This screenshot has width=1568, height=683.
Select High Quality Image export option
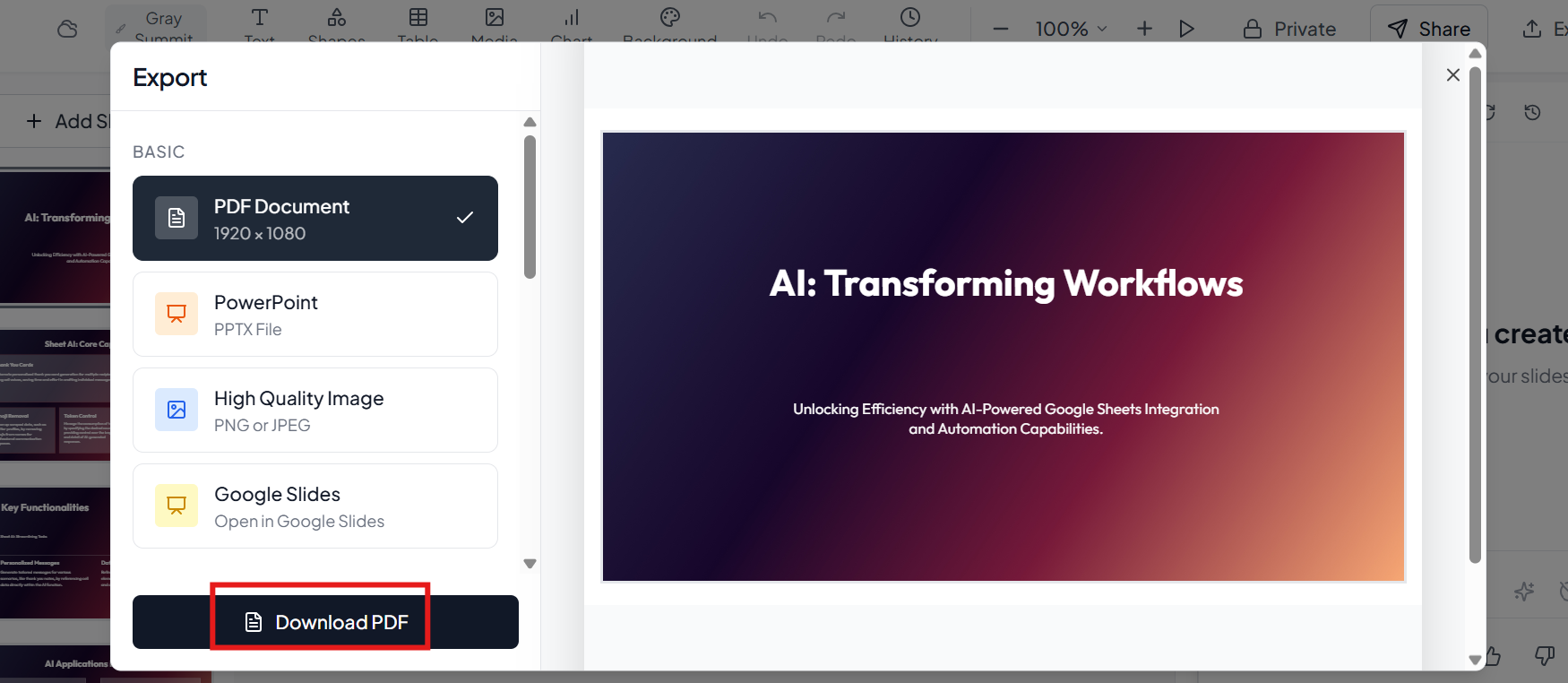tap(315, 411)
